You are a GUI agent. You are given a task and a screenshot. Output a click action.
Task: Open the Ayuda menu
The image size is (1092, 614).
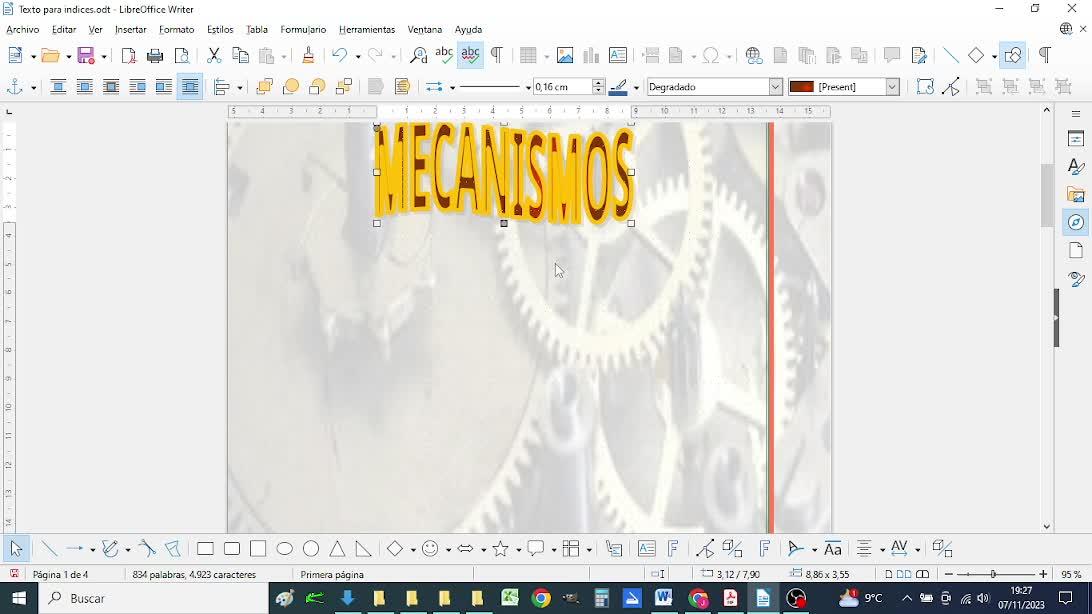(468, 29)
